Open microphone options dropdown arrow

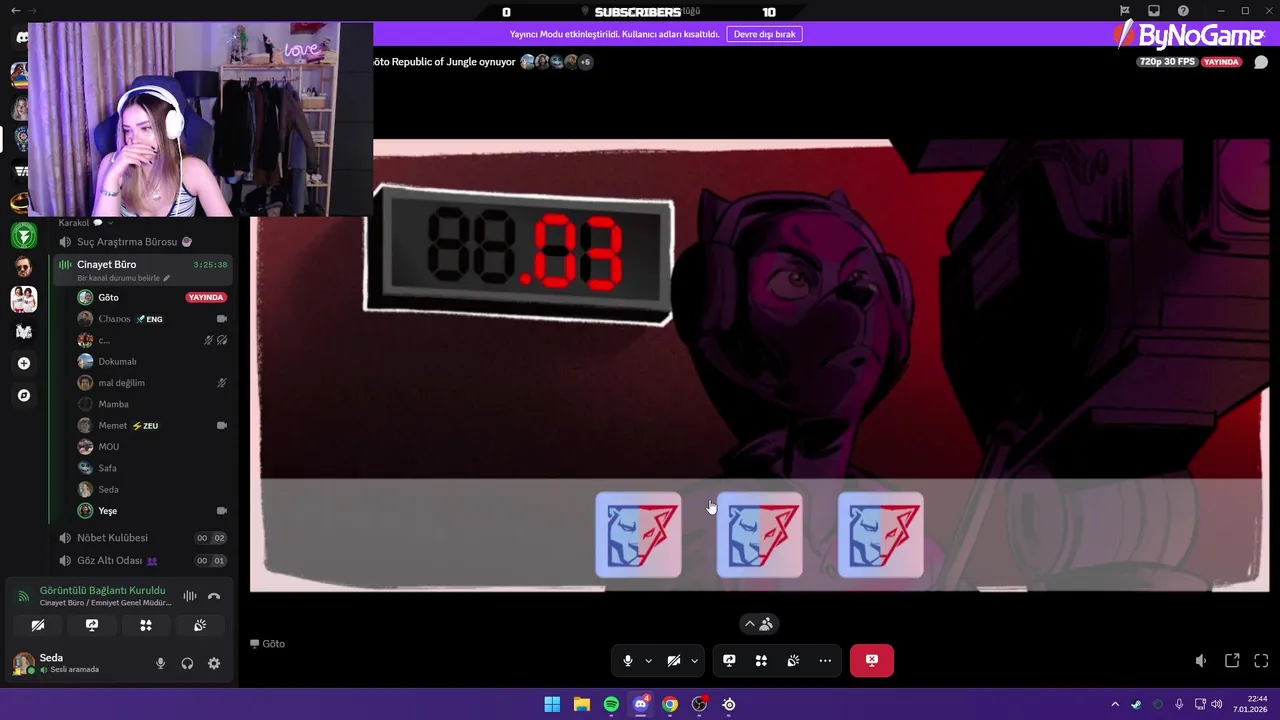pos(648,660)
